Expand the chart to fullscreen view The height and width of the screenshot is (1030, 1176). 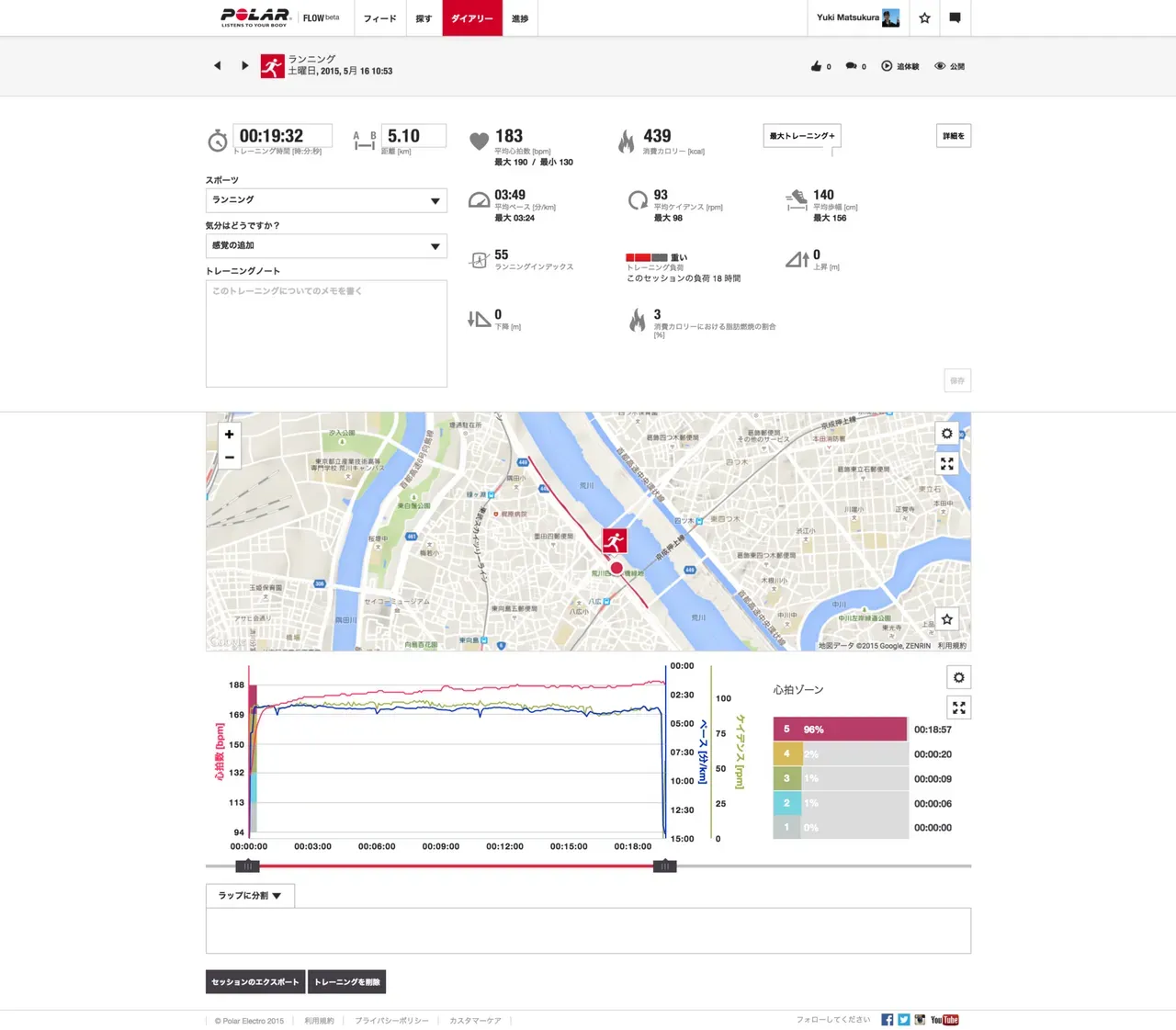pyautogui.click(x=958, y=707)
